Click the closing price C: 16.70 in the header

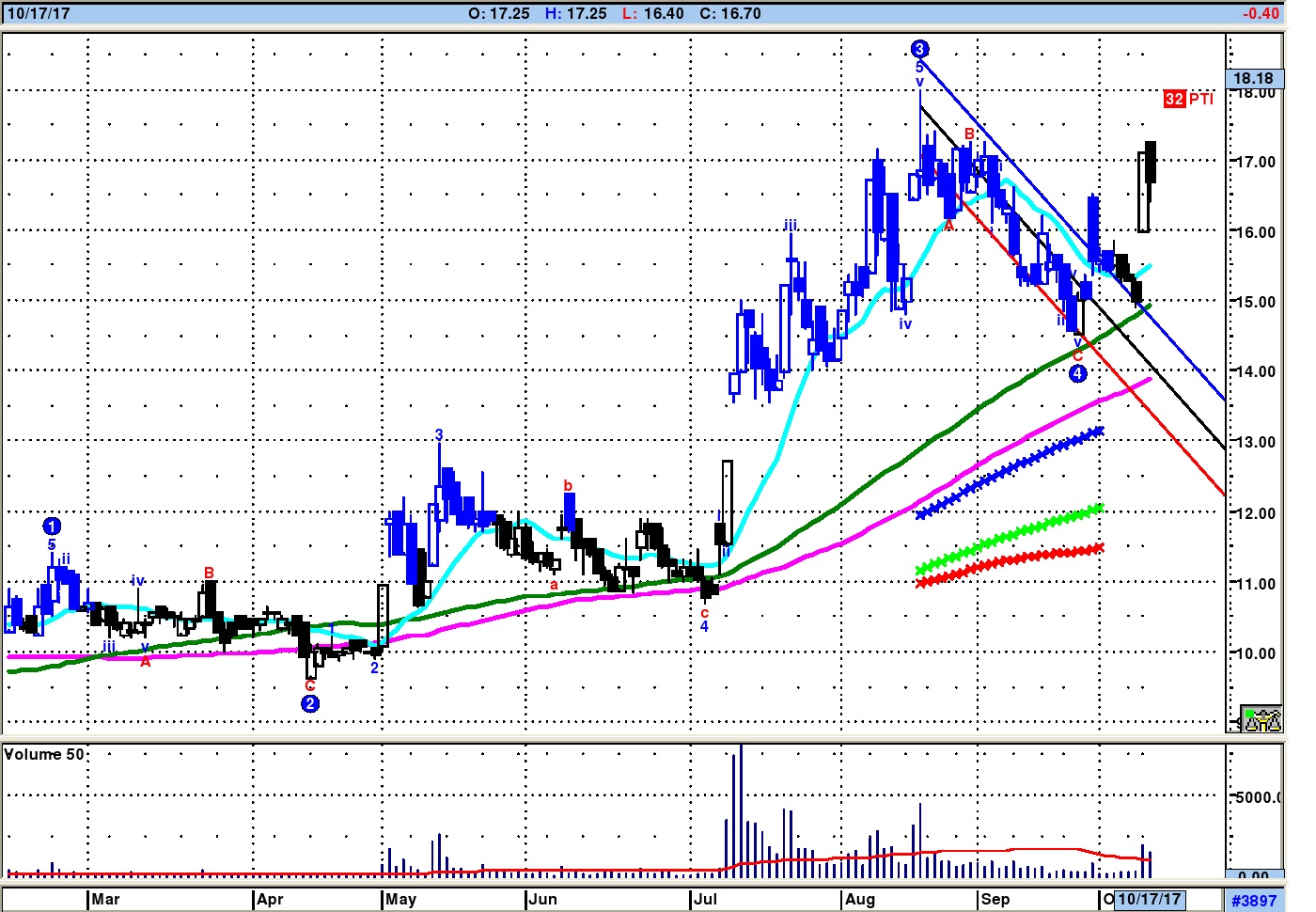(x=730, y=13)
